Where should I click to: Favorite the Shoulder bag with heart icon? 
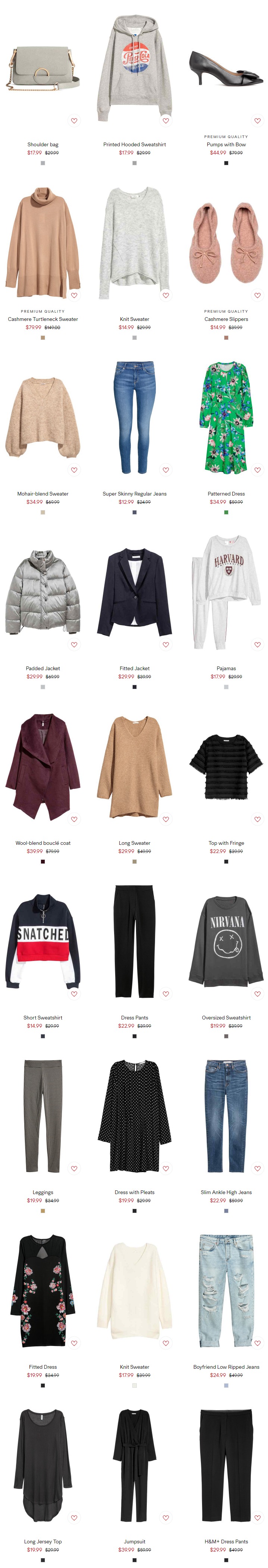(x=74, y=121)
